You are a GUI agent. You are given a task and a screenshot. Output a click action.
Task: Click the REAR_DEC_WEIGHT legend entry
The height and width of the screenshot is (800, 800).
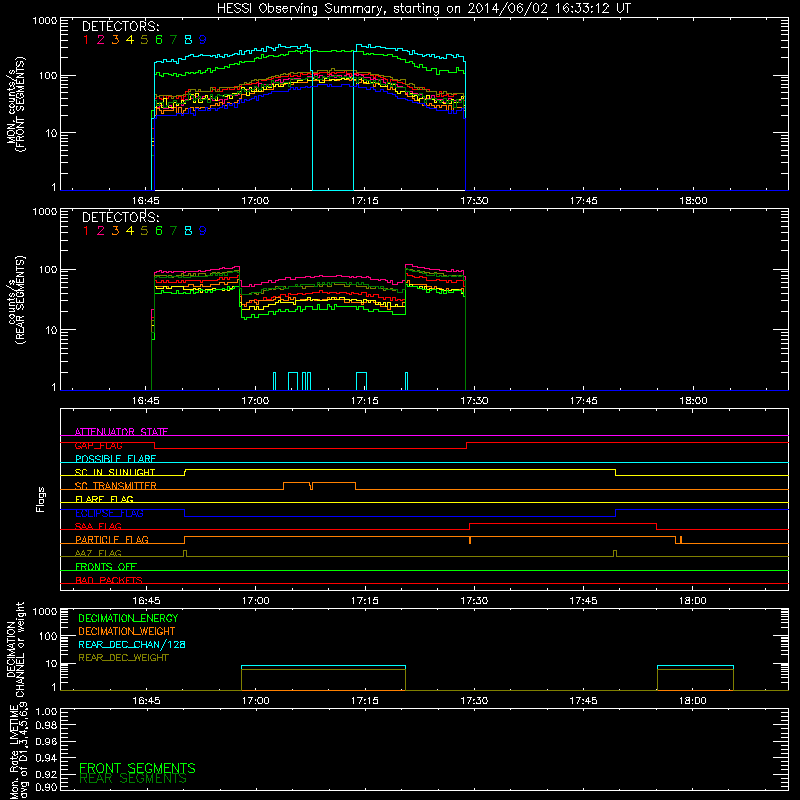coord(123,658)
